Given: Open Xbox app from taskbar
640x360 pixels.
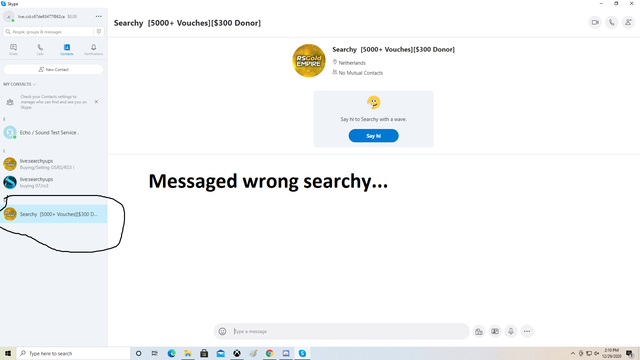Looking at the screenshot, I should point(237,353).
